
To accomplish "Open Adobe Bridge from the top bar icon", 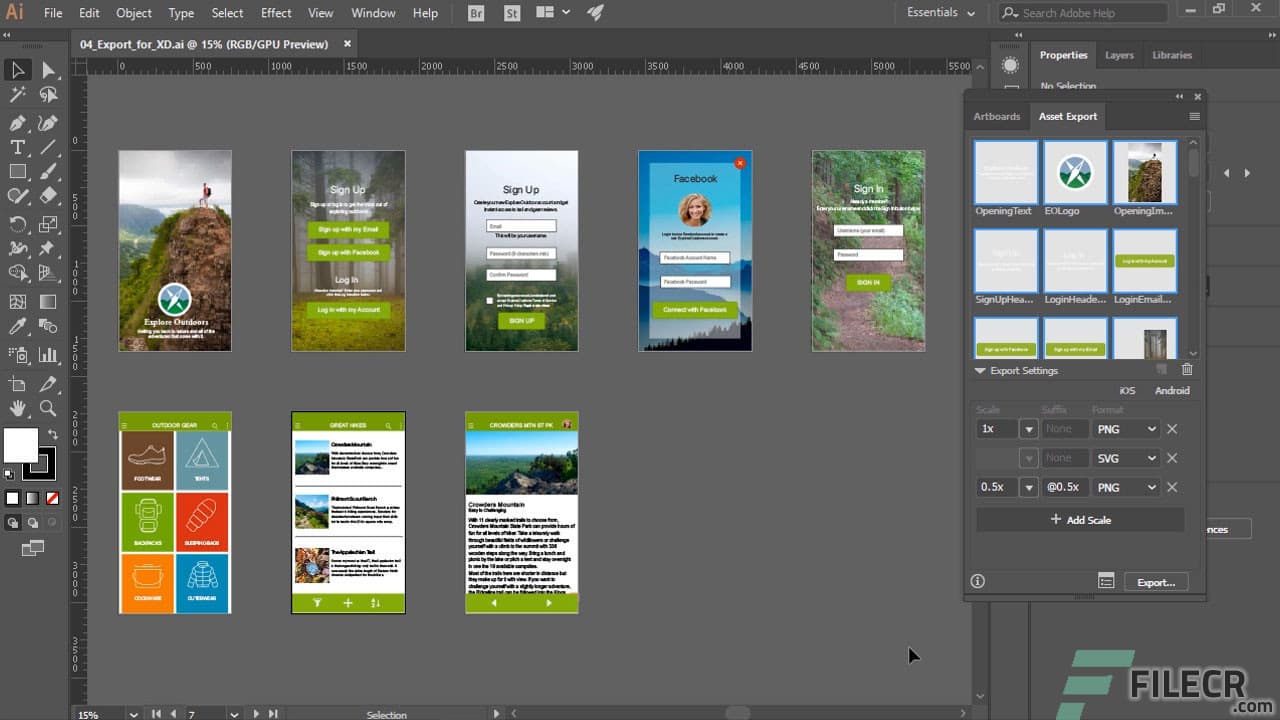I will (x=475, y=13).
